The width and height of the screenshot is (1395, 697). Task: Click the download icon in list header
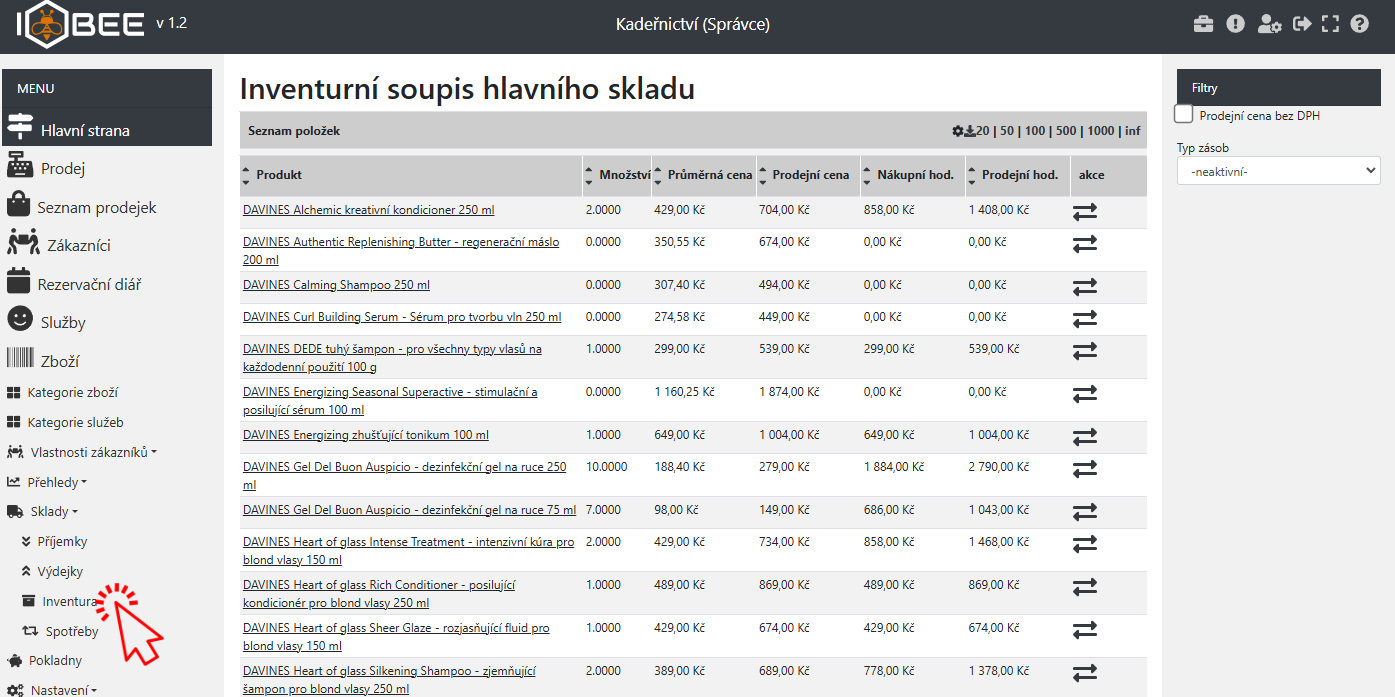click(970, 131)
